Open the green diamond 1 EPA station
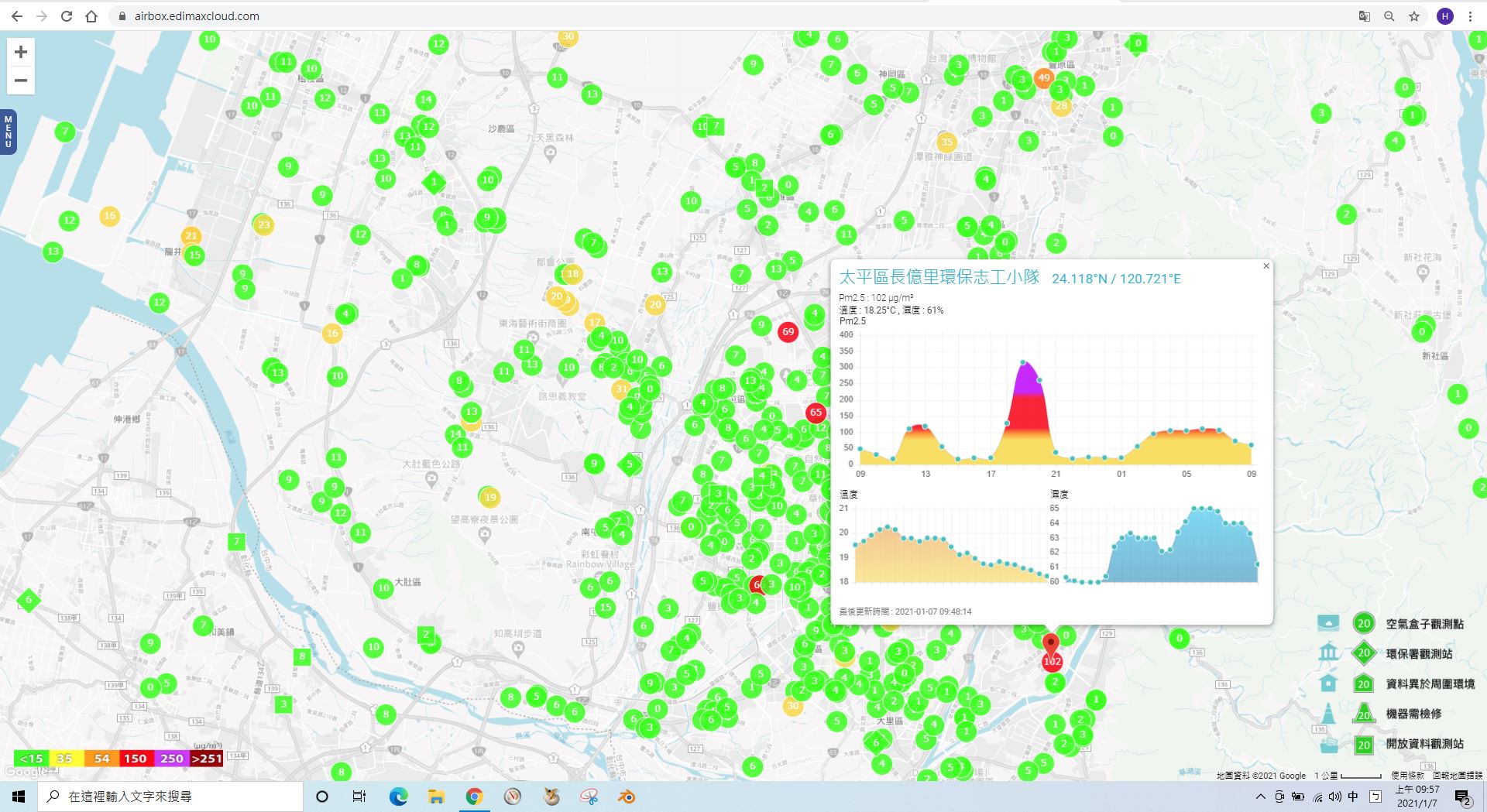 (434, 183)
